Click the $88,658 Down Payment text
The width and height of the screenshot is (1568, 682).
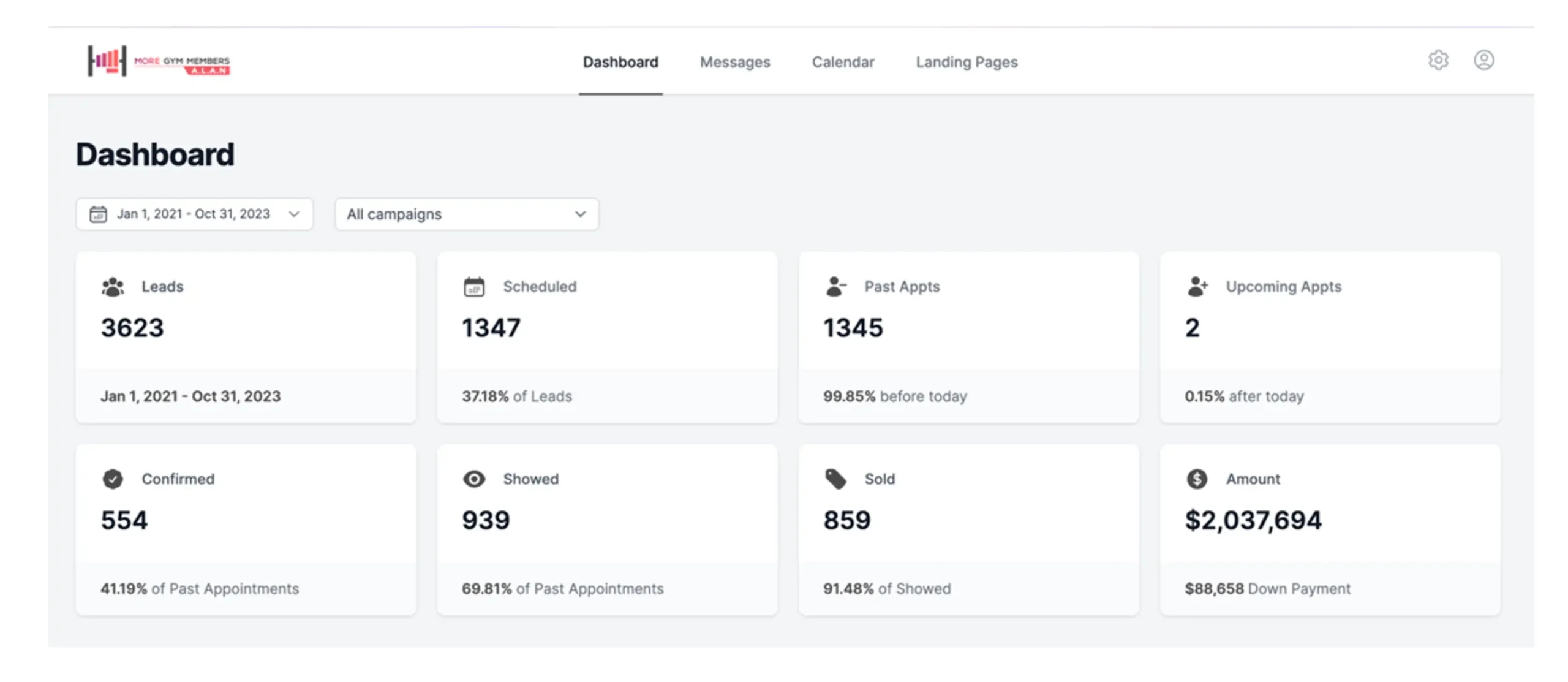1267,589
